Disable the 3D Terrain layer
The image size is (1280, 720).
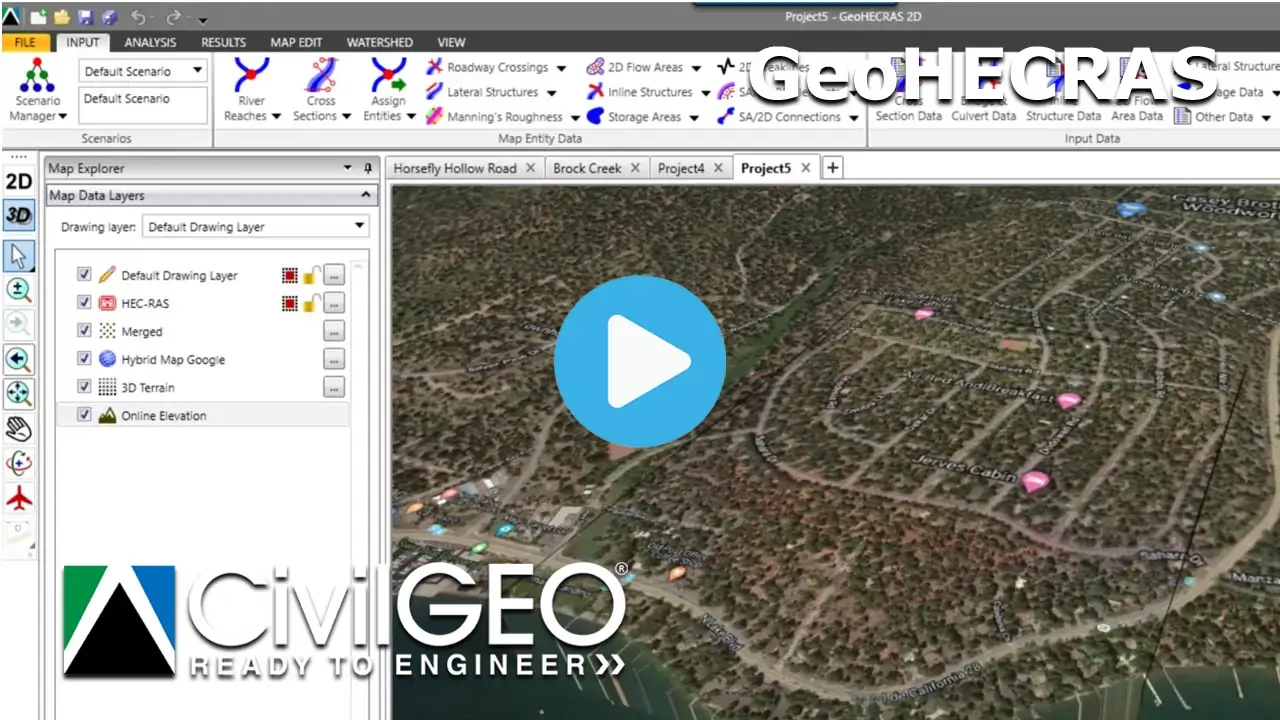(84, 387)
